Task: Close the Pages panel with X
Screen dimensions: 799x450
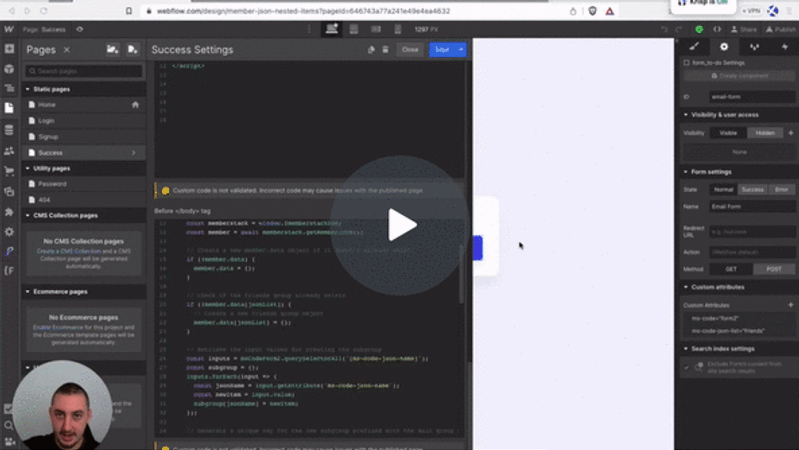Action: 67,49
